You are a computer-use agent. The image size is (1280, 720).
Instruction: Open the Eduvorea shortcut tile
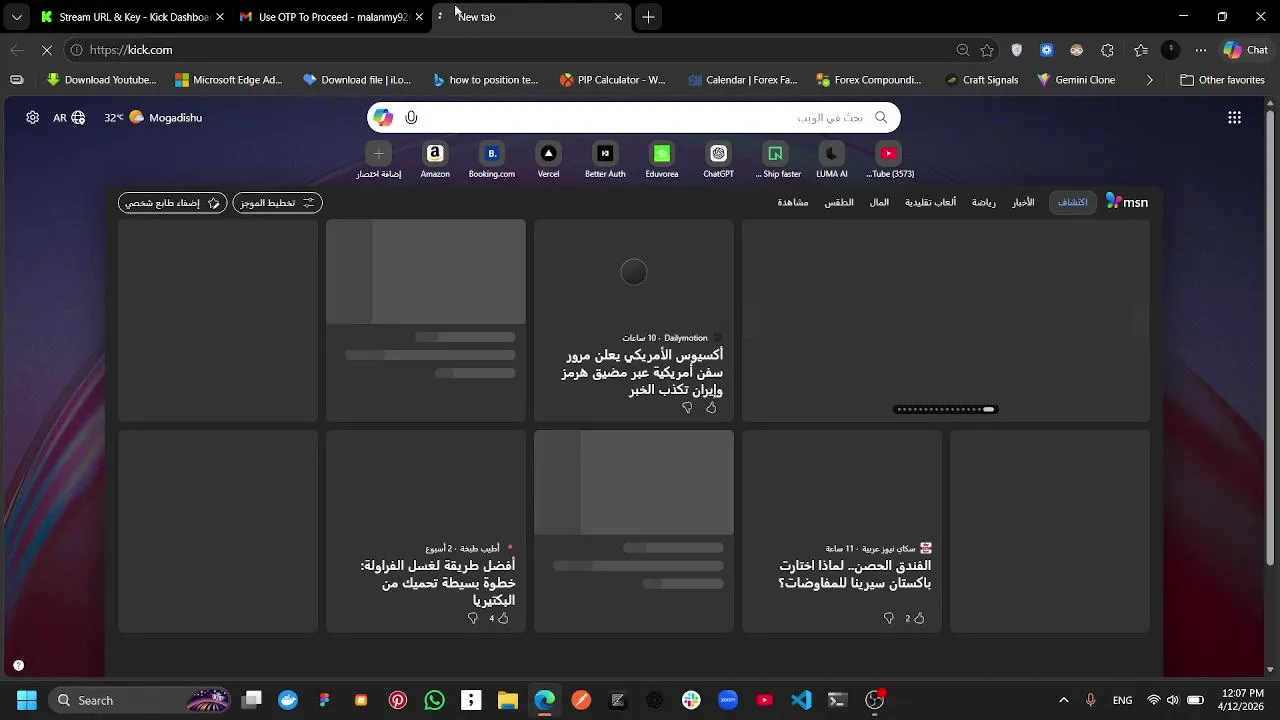click(x=661, y=160)
